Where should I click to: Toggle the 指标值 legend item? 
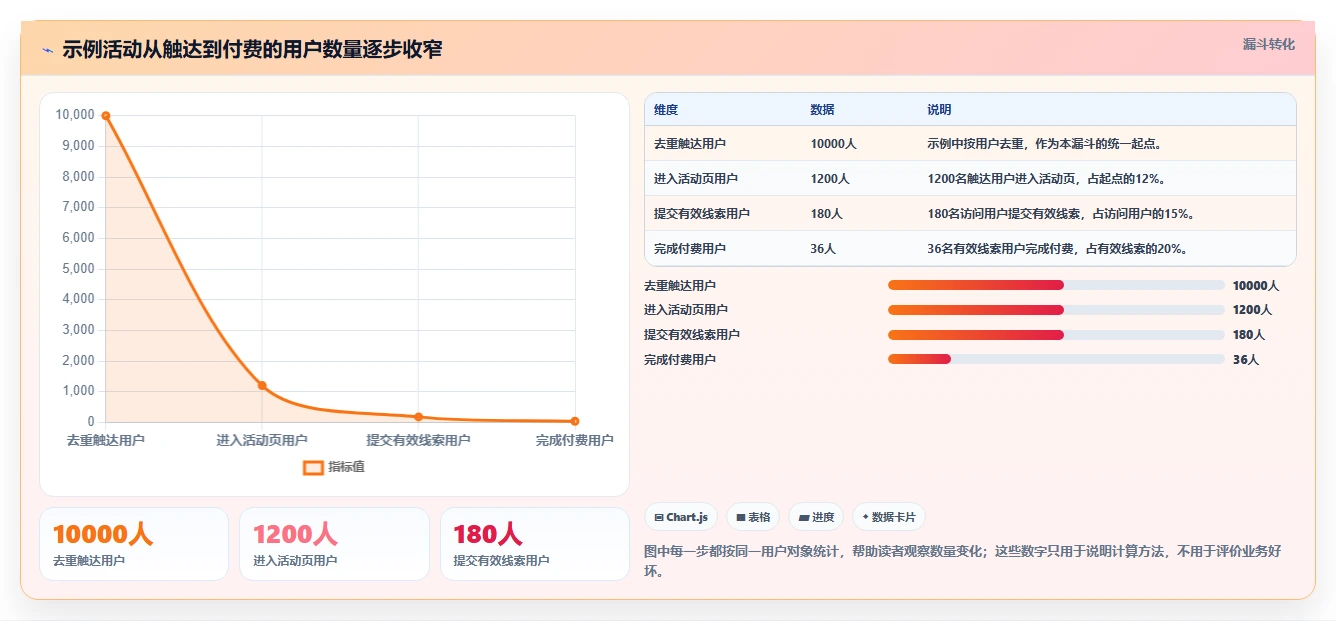[334, 467]
